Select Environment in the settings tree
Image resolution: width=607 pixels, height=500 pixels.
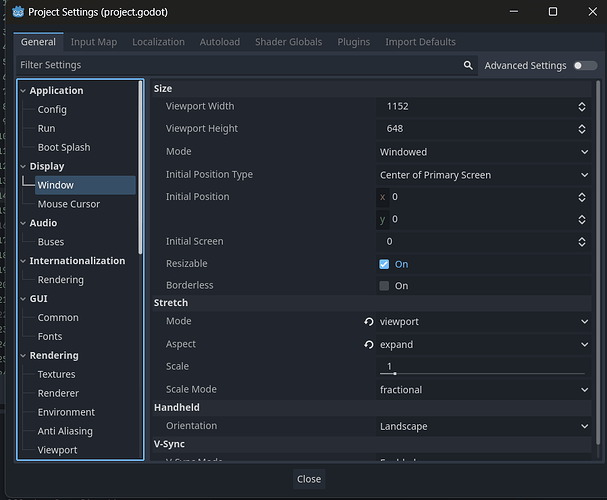point(66,413)
